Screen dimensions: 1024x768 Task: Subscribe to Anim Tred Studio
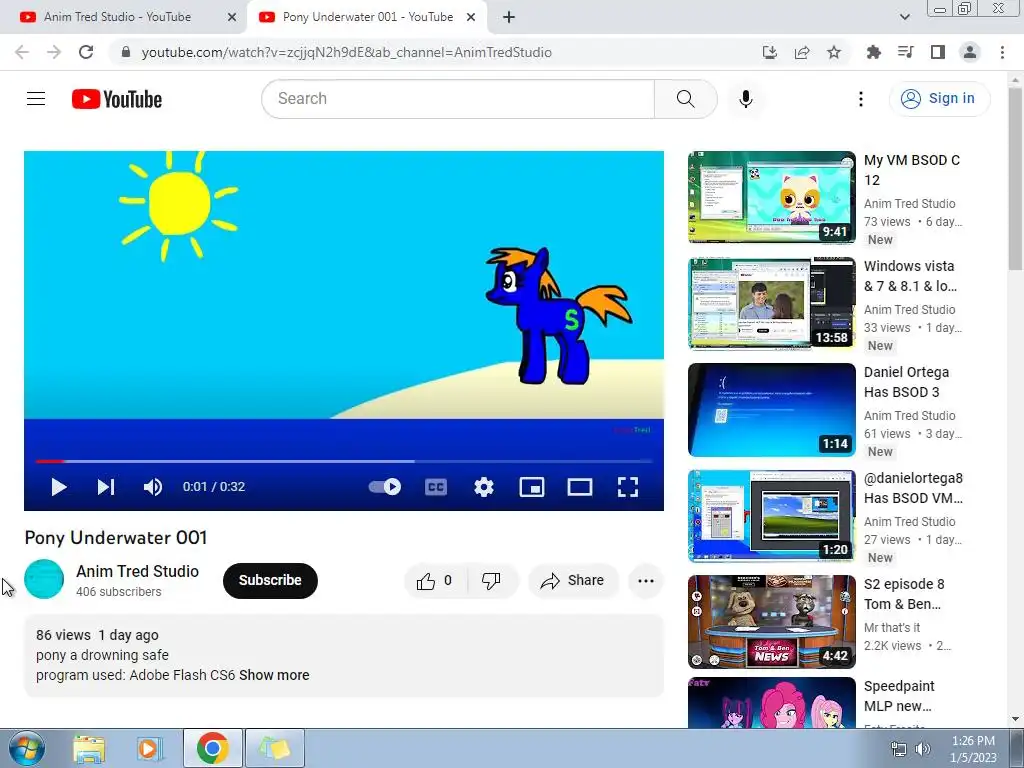(x=270, y=581)
